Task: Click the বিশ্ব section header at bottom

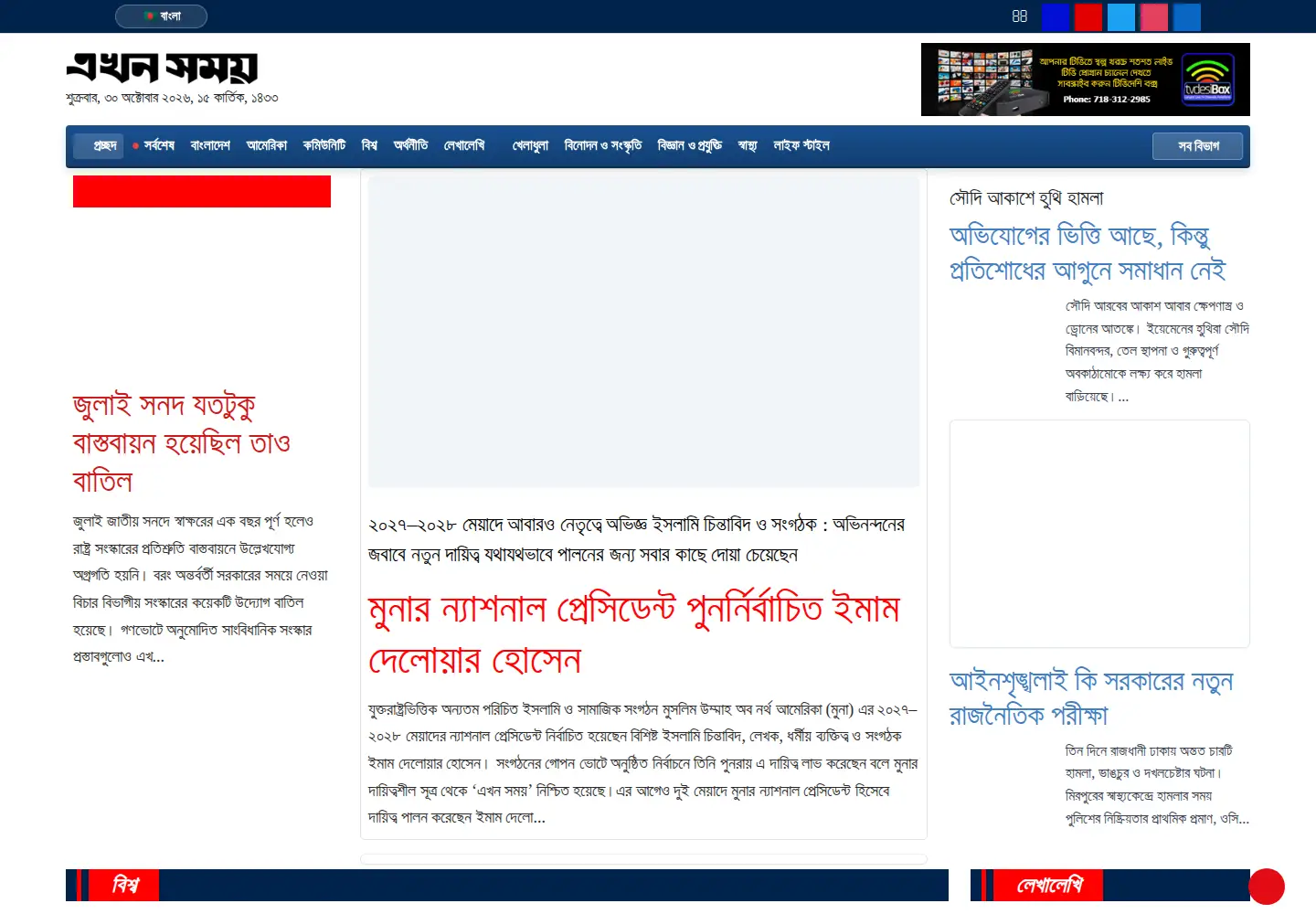Action: click(125, 885)
